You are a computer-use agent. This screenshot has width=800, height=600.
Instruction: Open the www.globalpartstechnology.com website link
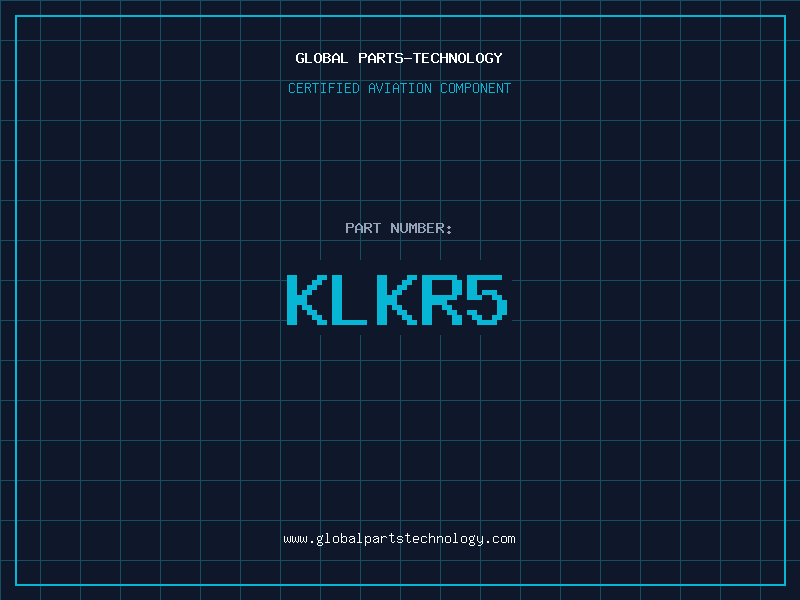[399, 539]
